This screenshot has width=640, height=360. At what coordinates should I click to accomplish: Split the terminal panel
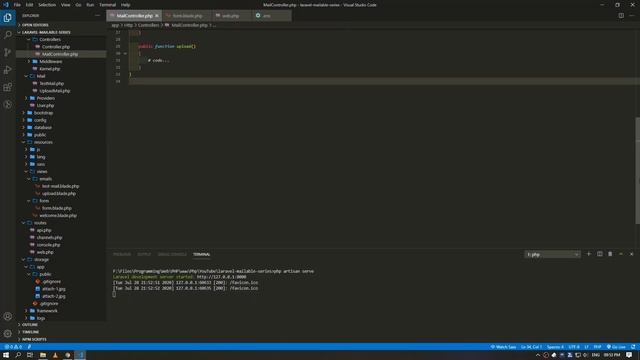coord(600,254)
